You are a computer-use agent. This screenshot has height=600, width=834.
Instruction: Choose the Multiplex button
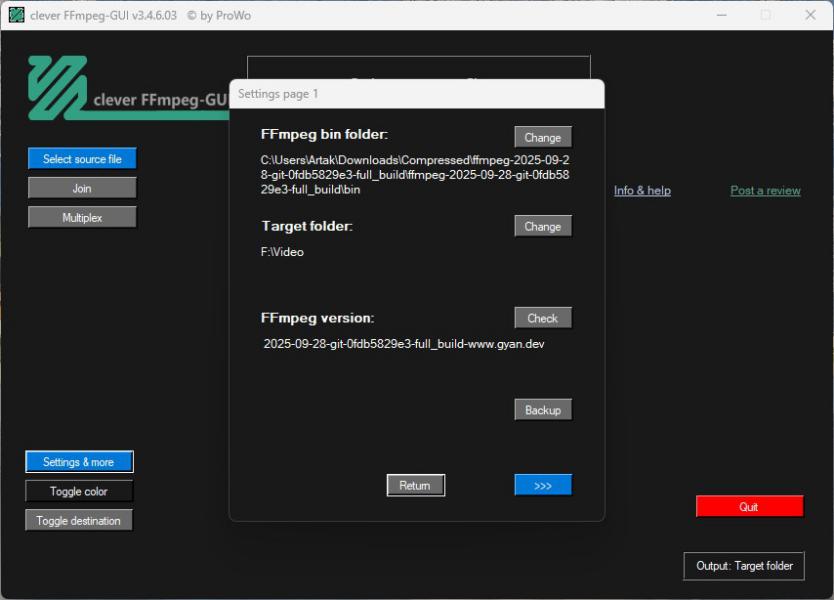coord(82,217)
